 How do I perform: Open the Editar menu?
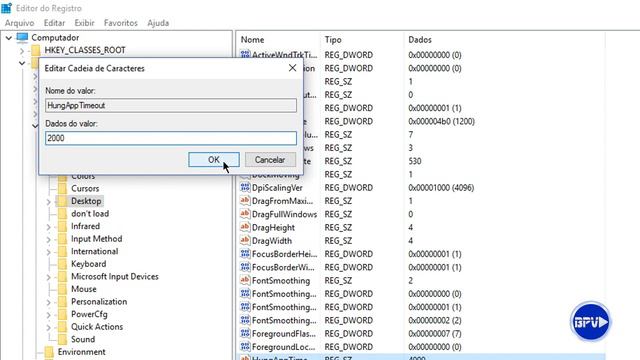click(x=54, y=23)
